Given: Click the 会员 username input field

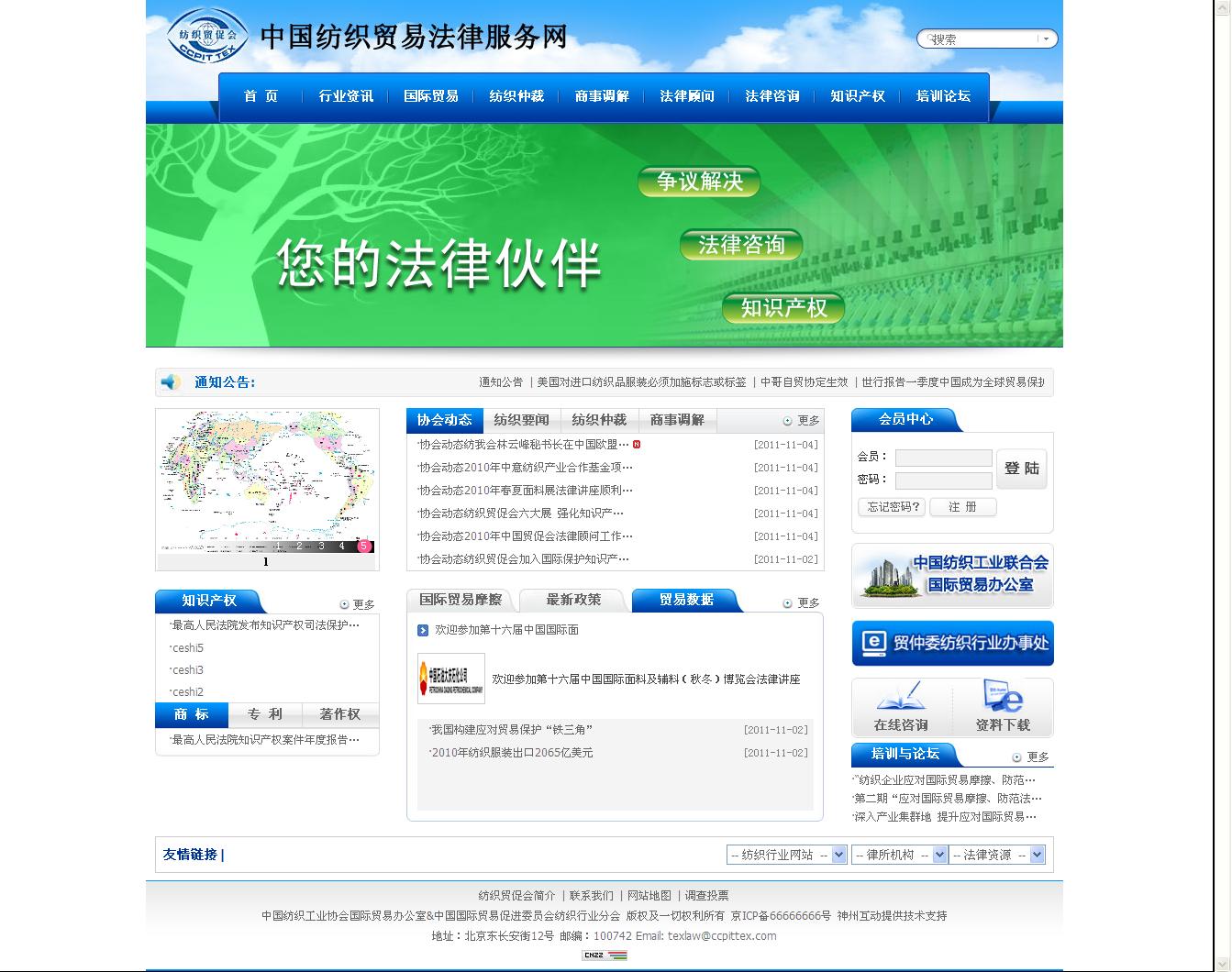Looking at the screenshot, I should click(943, 458).
